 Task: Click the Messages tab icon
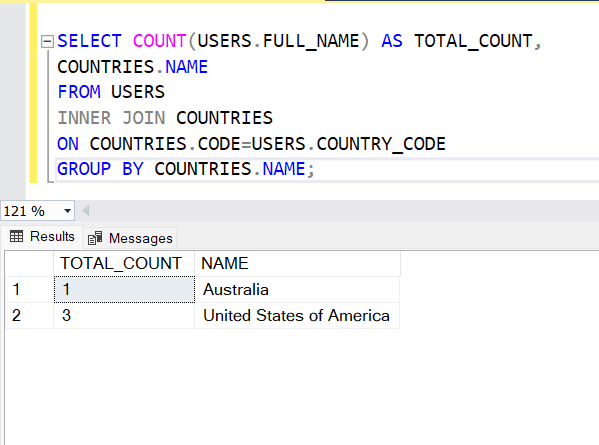[x=95, y=238]
